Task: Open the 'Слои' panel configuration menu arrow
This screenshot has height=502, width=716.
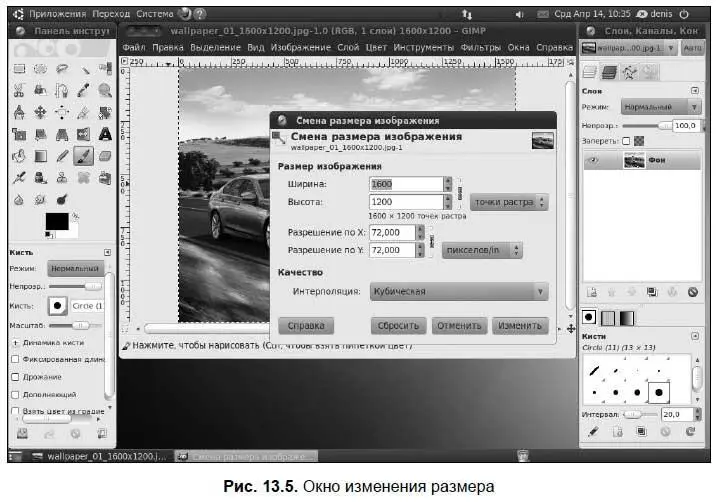Action: click(x=695, y=90)
